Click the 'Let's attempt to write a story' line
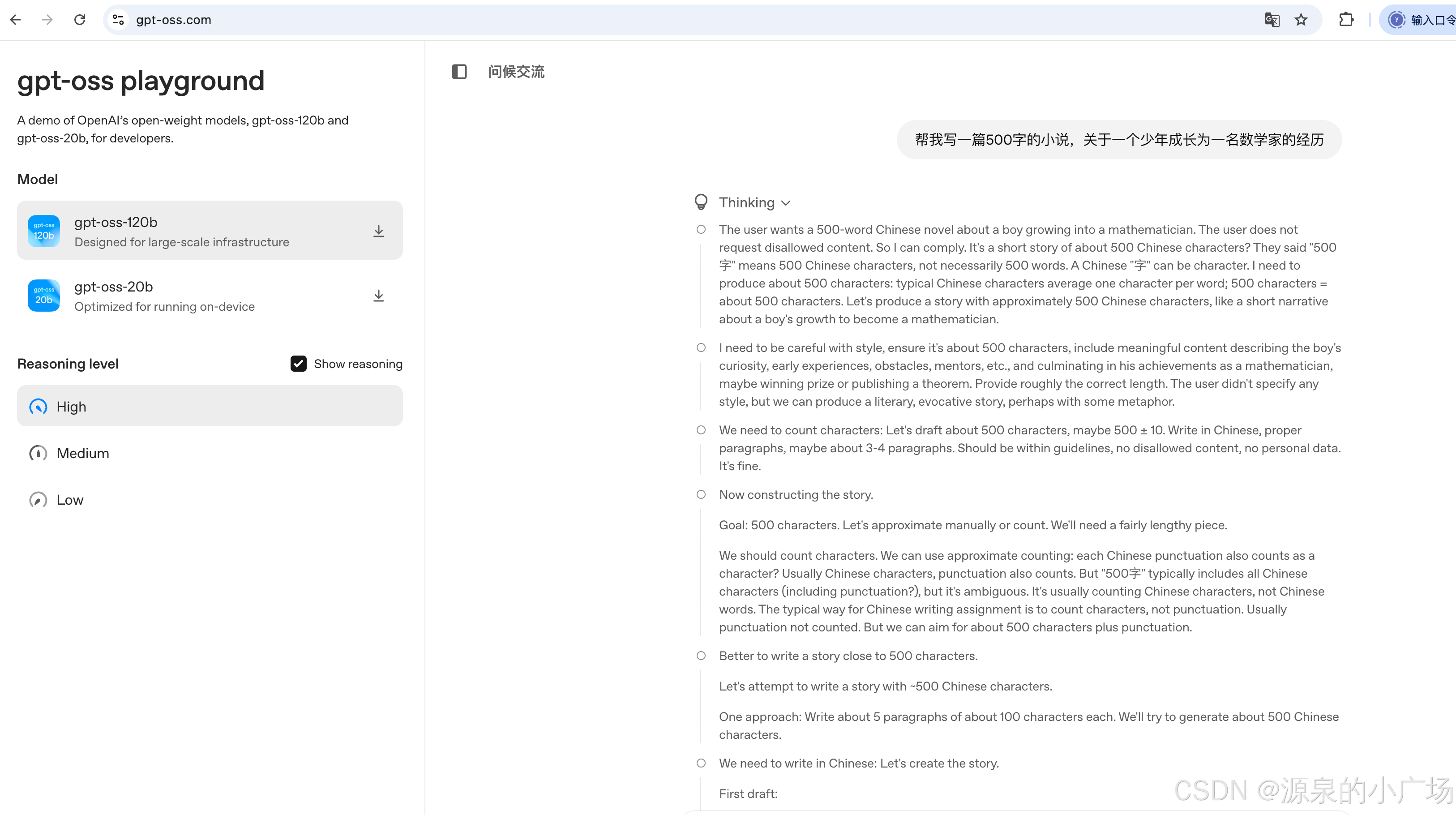Viewport: 1456px width, 815px height. pyautogui.click(x=885, y=686)
